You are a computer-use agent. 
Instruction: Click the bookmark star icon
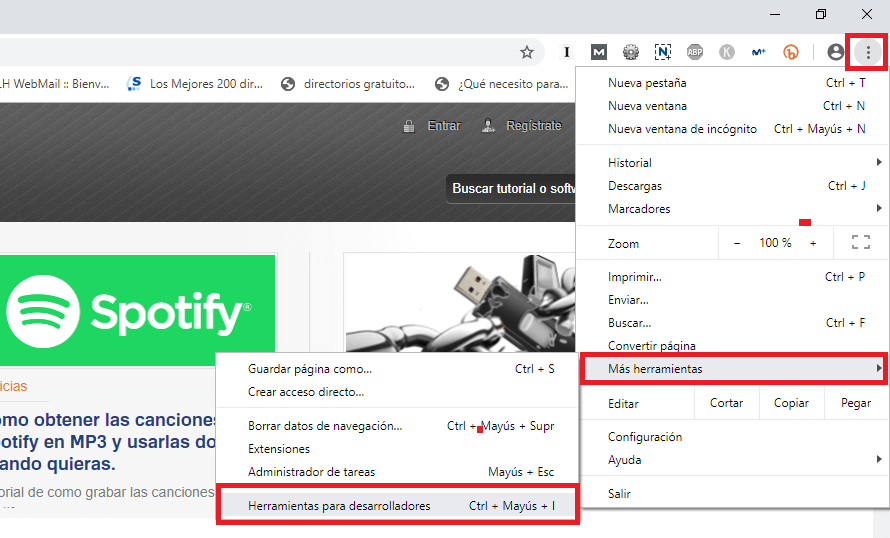527,52
